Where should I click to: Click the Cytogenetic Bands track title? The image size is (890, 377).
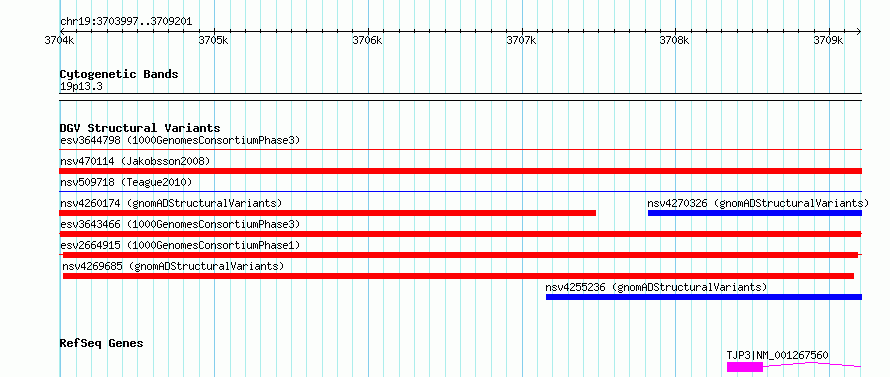119,74
